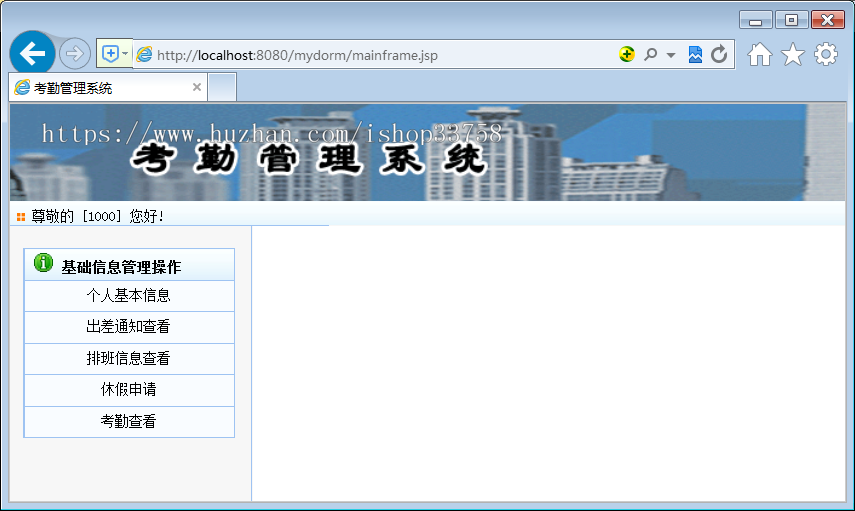Viewport: 855px width, 511px height.
Task: Open a new blank tab
Action: (222, 87)
